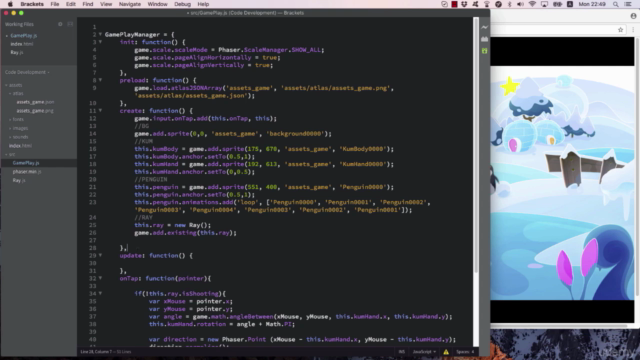The width and height of the screenshot is (640, 360).
Task: Click the Wi-Fi status icon
Action: point(532,4)
